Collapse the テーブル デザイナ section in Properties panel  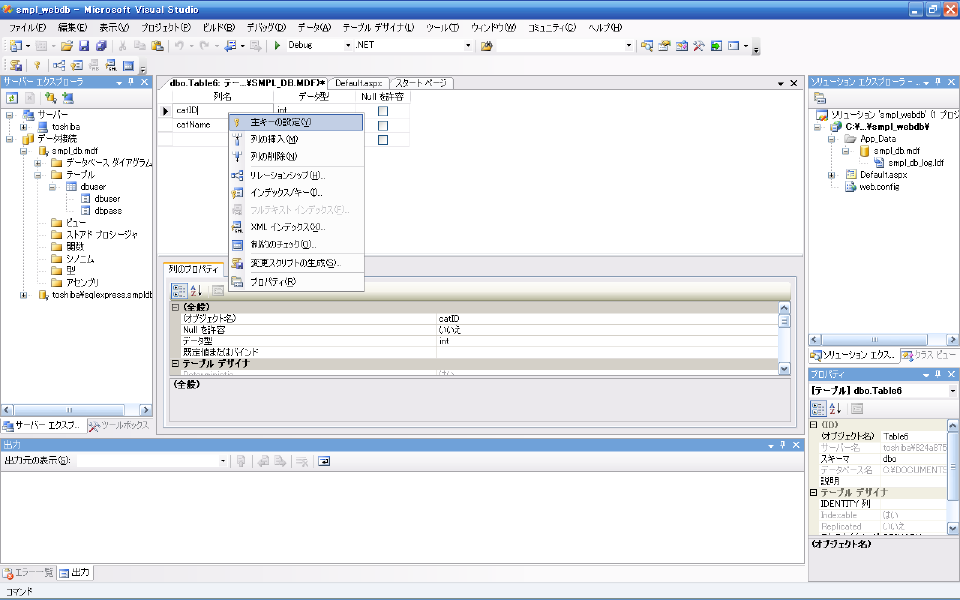tap(814, 492)
